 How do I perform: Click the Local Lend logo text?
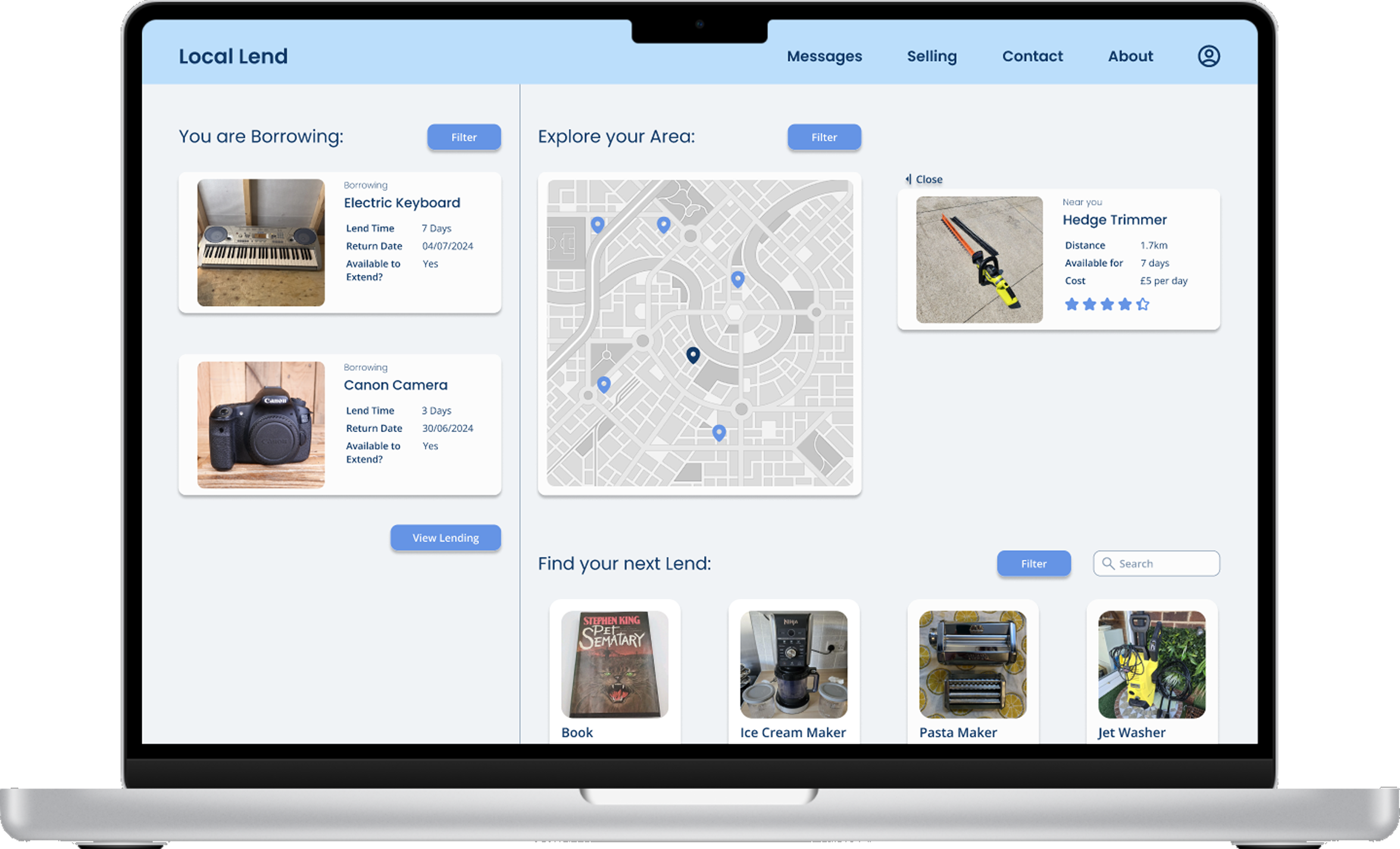[233, 57]
